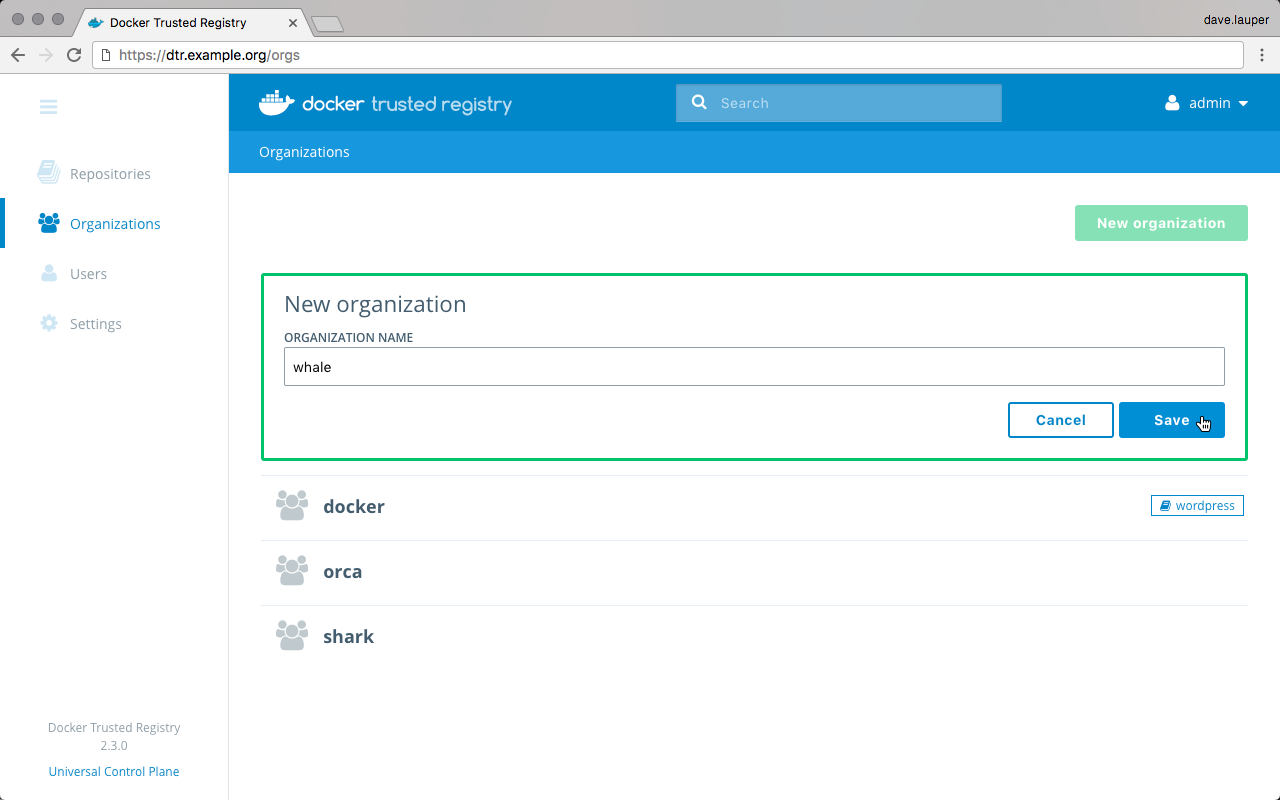
Task: Click the group icon beside orca
Action: pyautogui.click(x=292, y=571)
